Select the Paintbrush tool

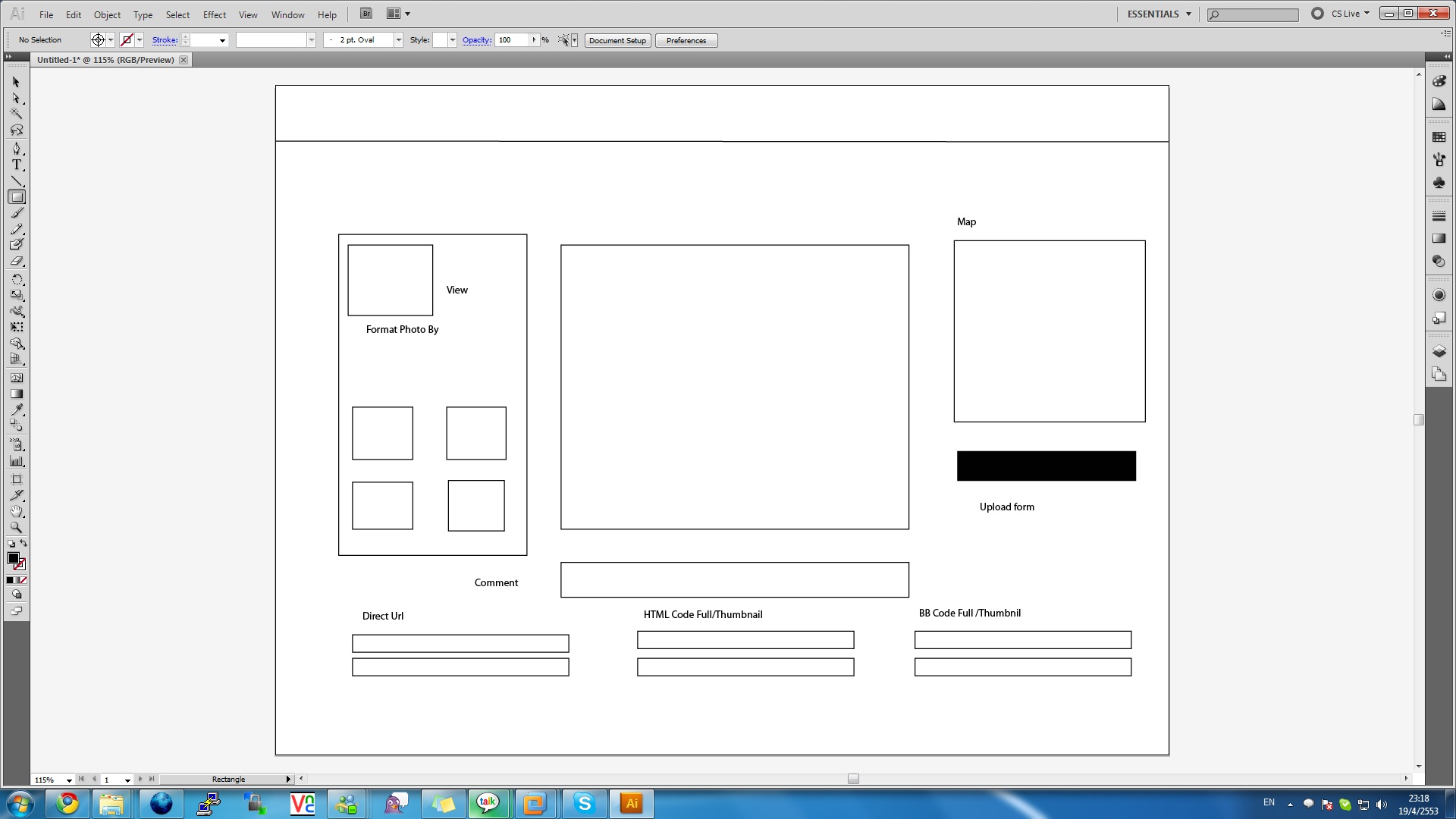tap(17, 213)
